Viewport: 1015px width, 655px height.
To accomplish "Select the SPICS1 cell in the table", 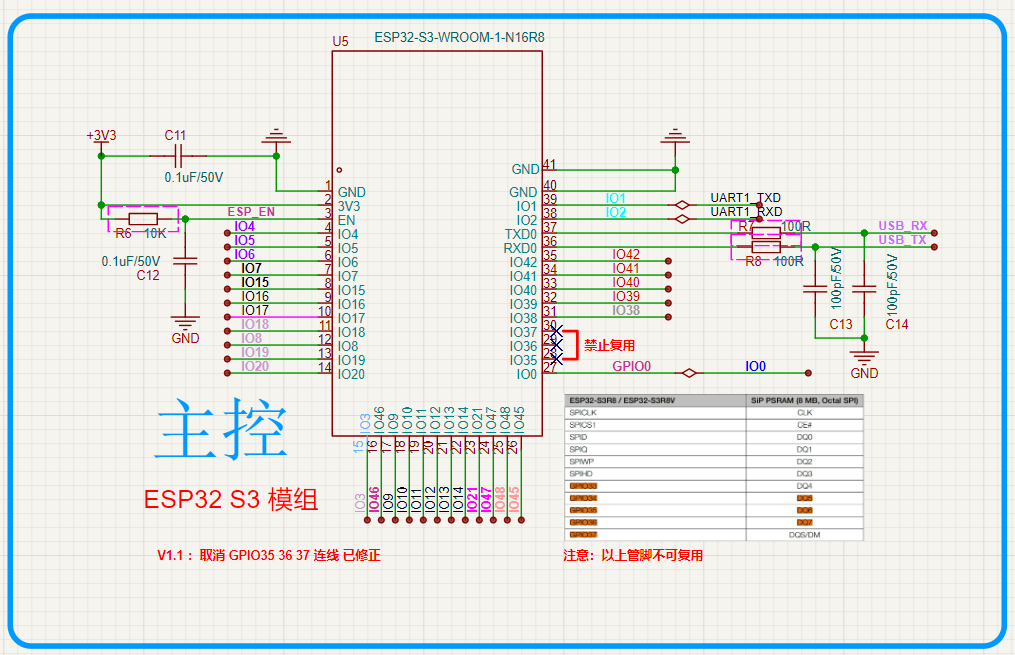I will point(655,425).
